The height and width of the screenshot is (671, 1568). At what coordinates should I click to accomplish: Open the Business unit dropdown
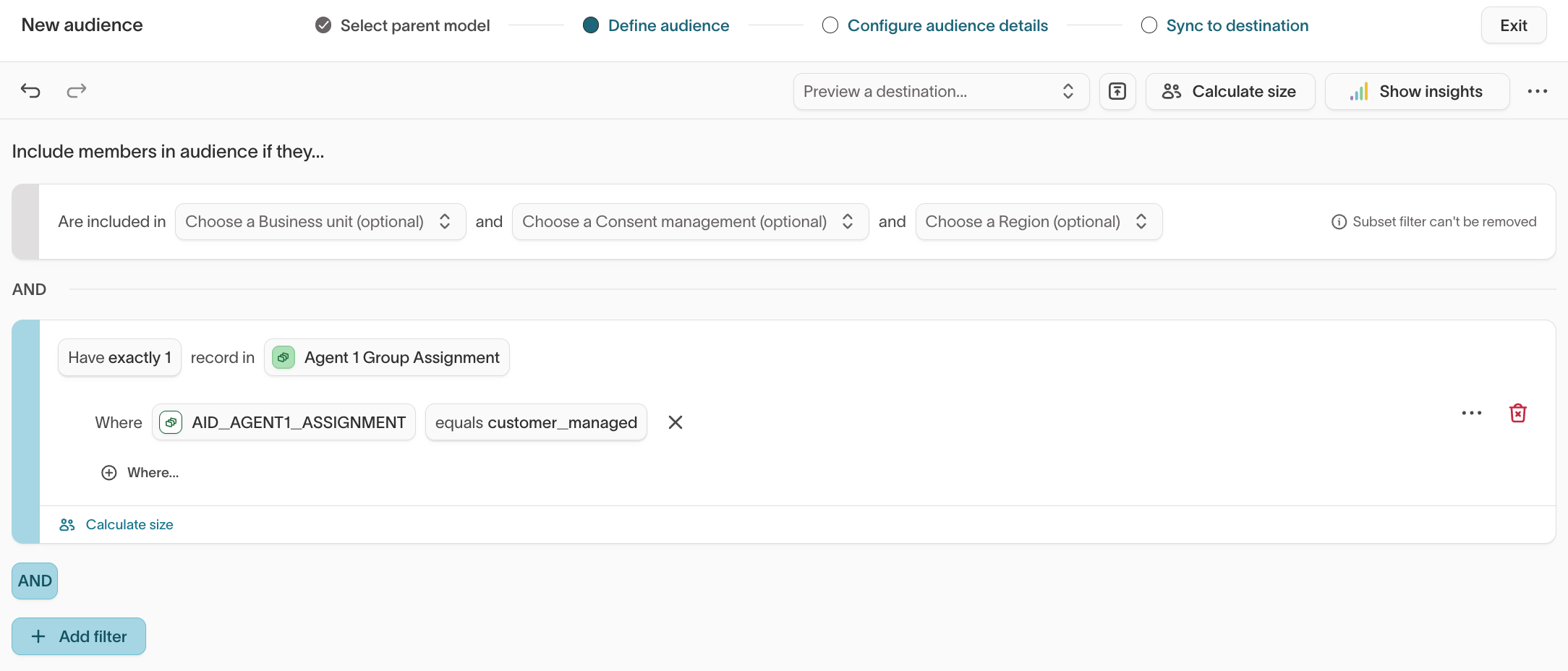coord(320,221)
